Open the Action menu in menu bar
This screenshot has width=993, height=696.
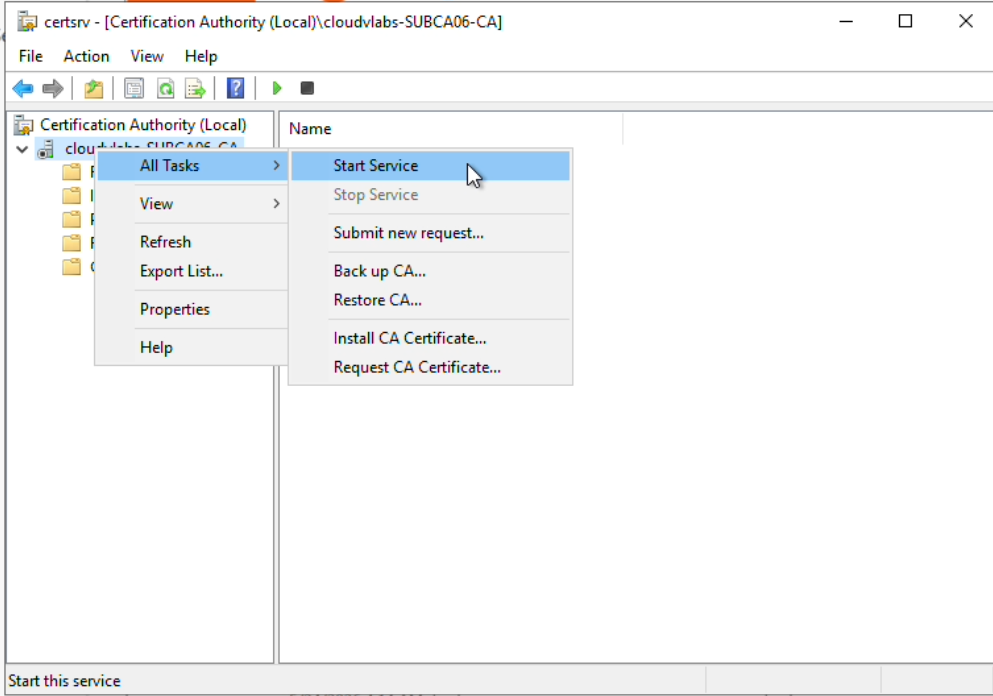tap(86, 56)
